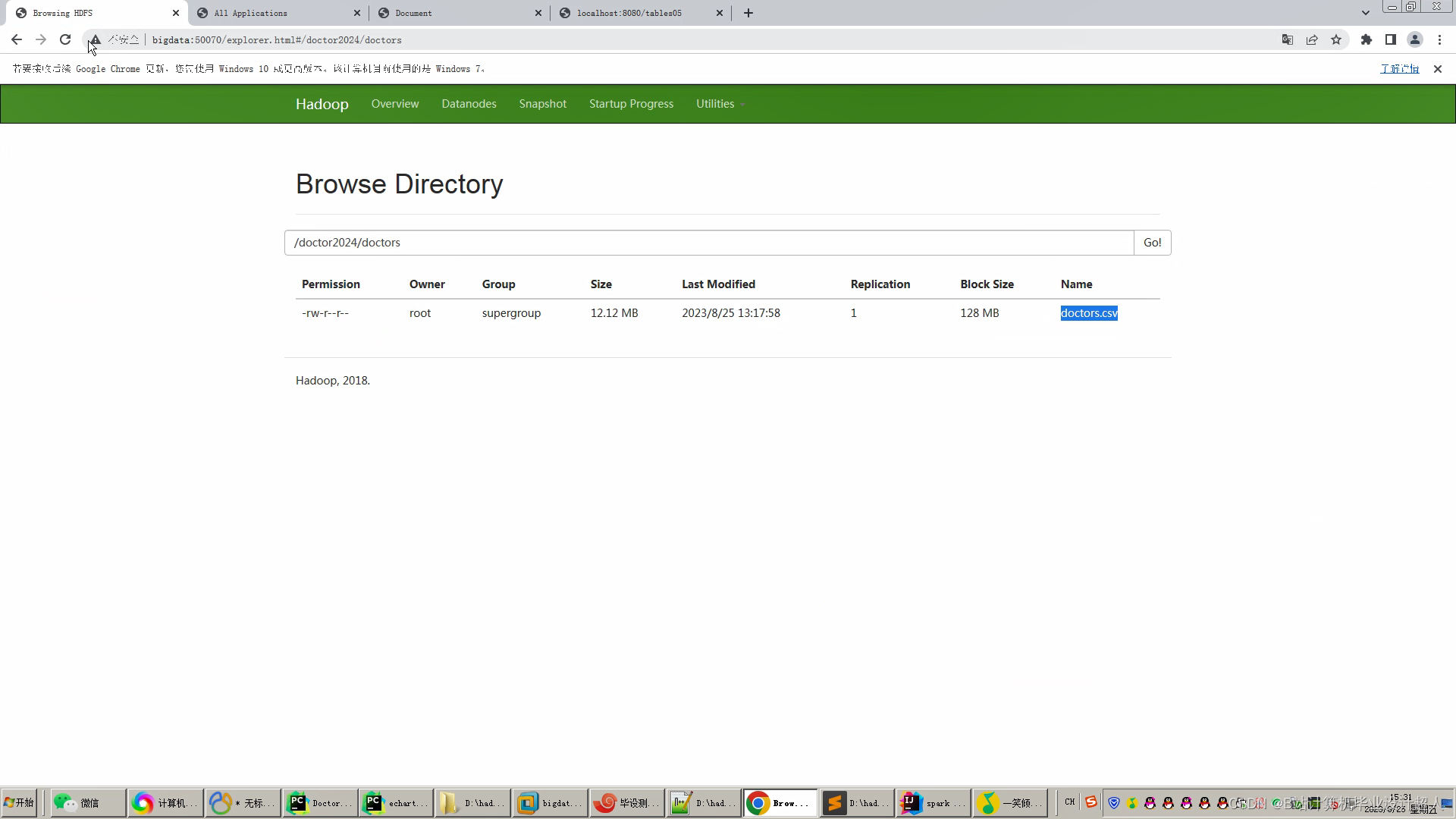Open Chrome three-dot menu
This screenshot has width=1456, height=819.
pyautogui.click(x=1439, y=39)
